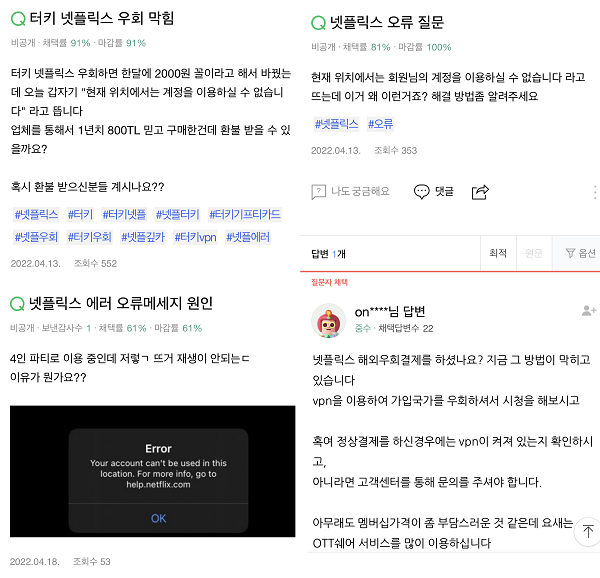Open the question titled 넷플릭스 오류 질문

(387, 22)
